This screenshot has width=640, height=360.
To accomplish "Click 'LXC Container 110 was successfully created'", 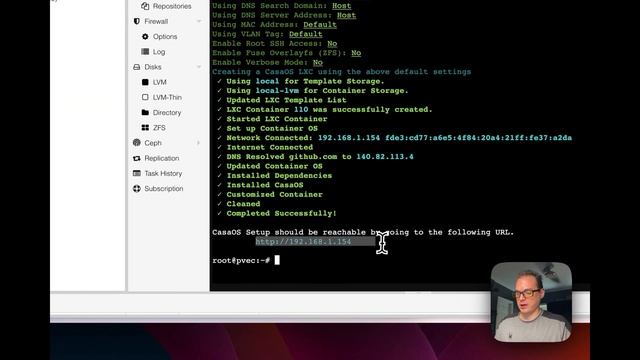I will click(329, 110).
